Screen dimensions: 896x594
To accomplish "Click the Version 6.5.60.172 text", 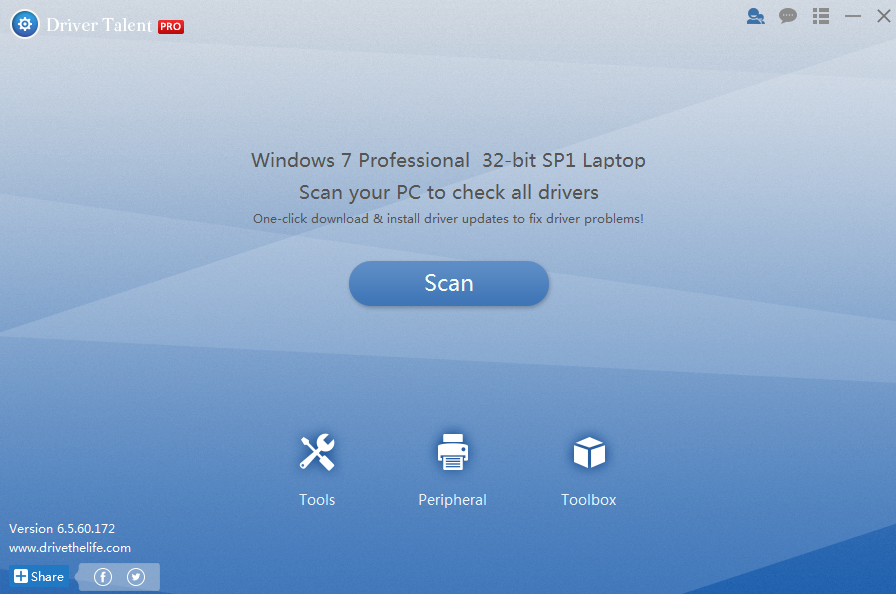I will pyautogui.click(x=62, y=529).
